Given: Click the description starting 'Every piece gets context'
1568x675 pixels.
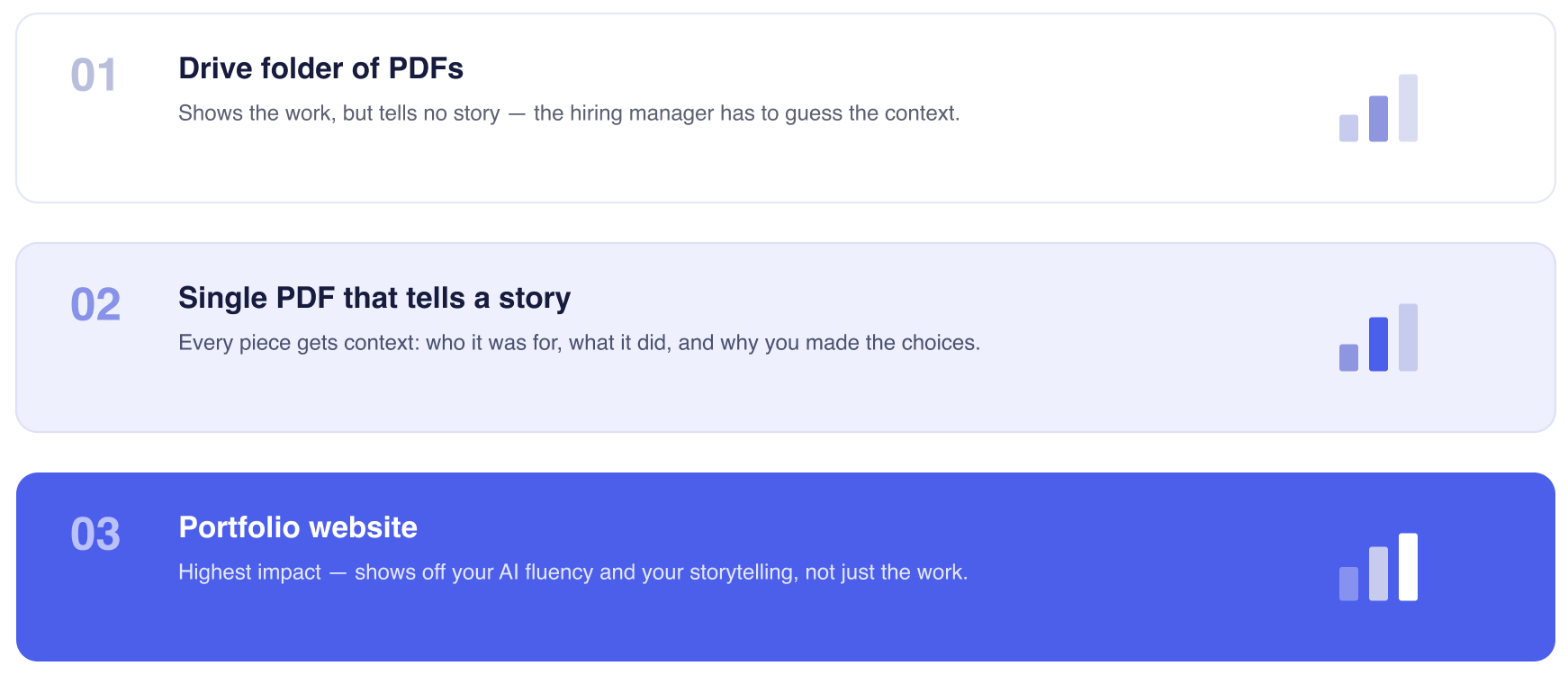Looking at the screenshot, I should click(580, 343).
